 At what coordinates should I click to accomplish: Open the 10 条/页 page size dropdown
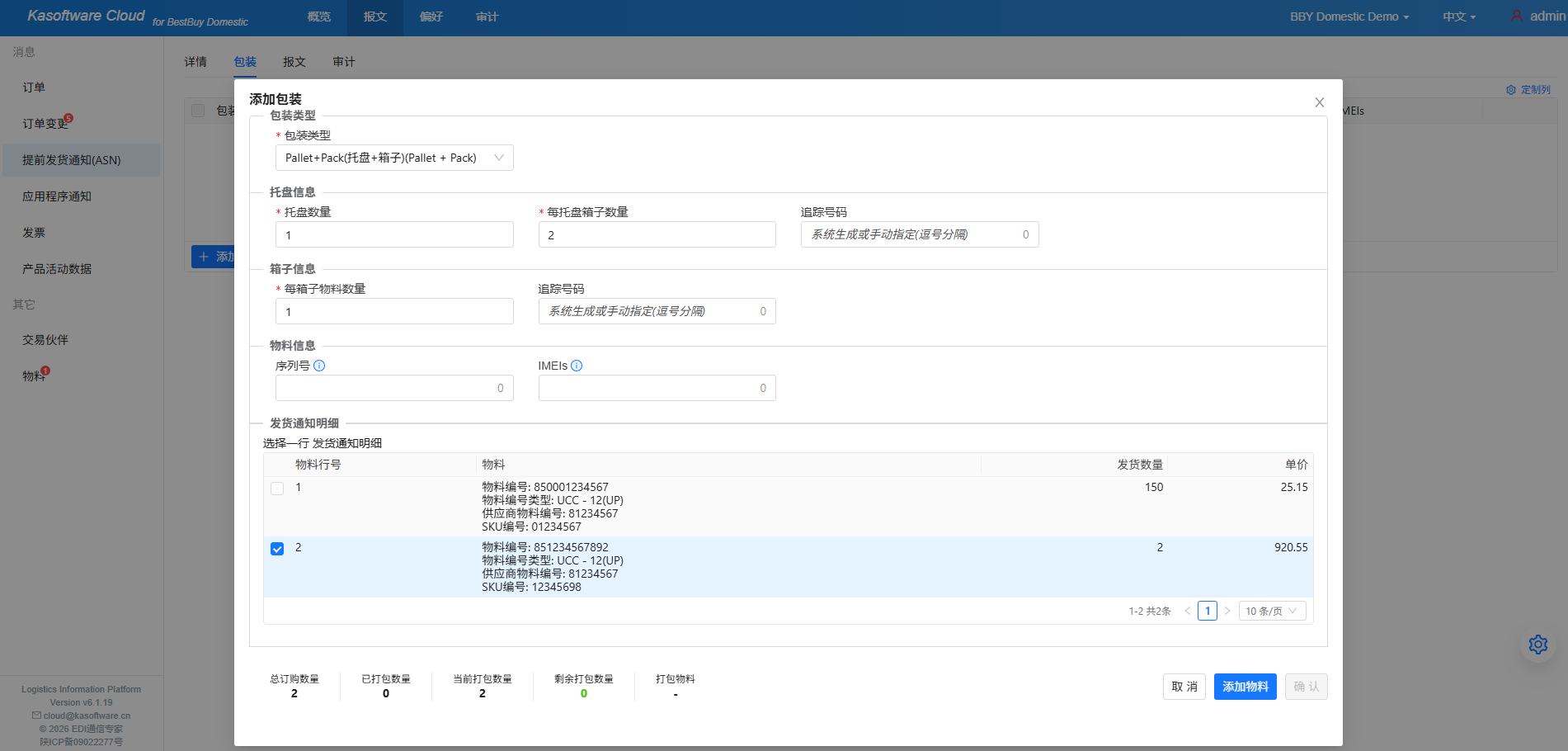1271,612
